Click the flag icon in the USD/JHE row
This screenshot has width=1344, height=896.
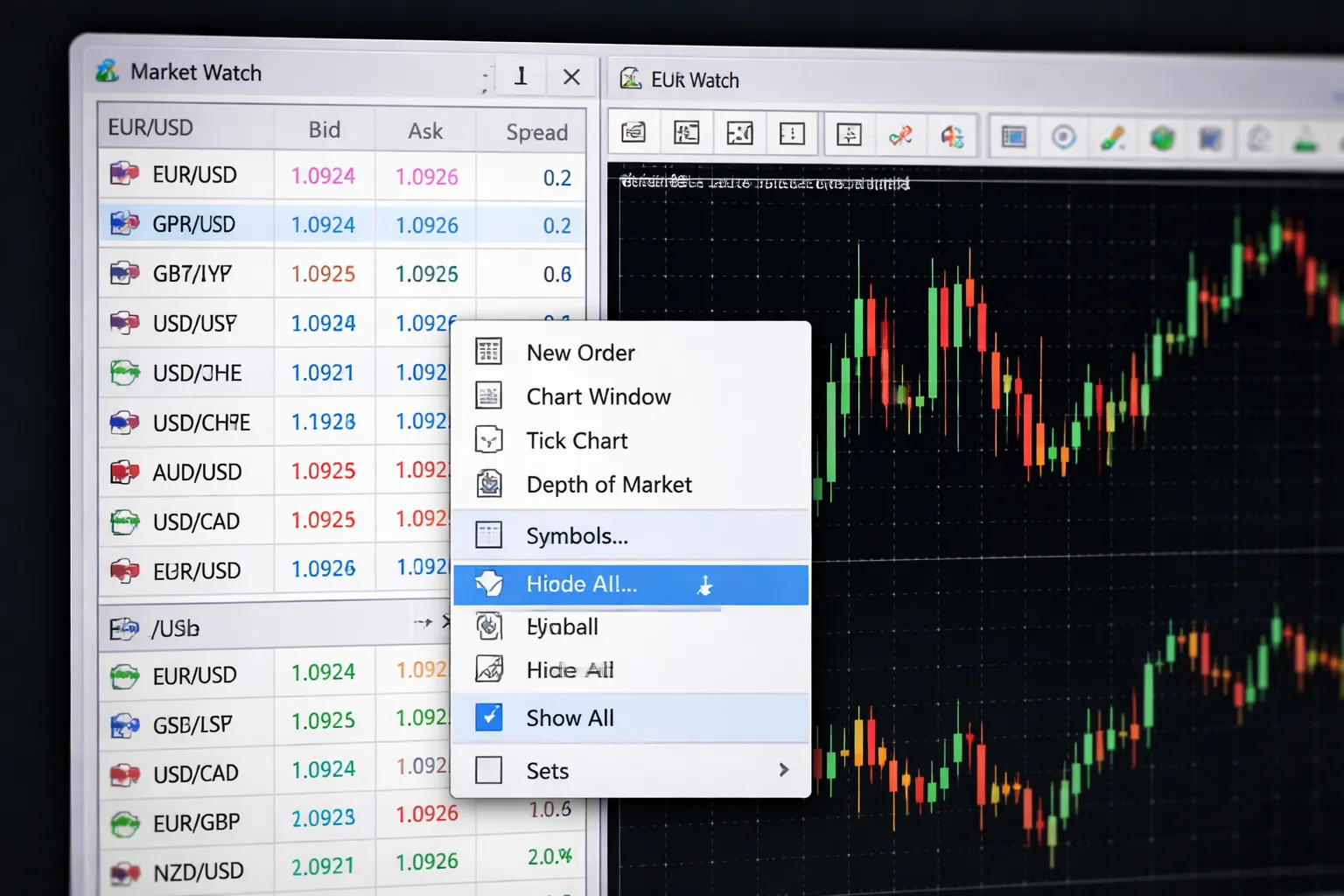(x=124, y=373)
